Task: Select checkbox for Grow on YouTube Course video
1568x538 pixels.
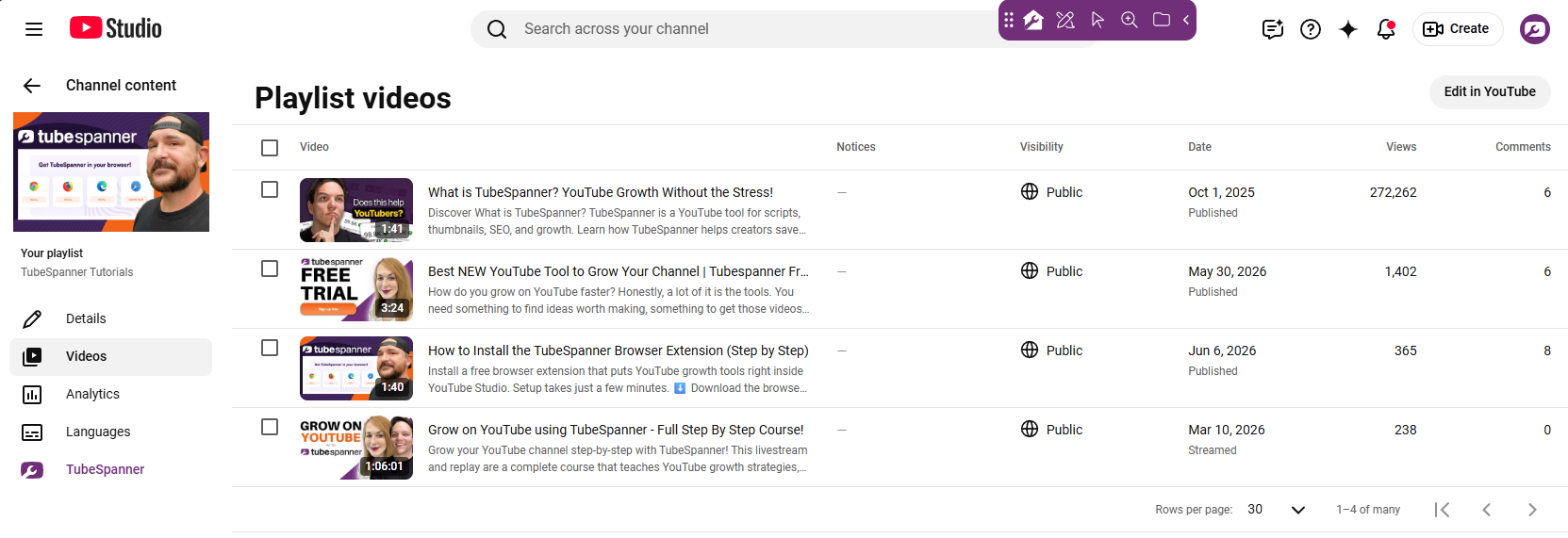Action: click(x=270, y=427)
